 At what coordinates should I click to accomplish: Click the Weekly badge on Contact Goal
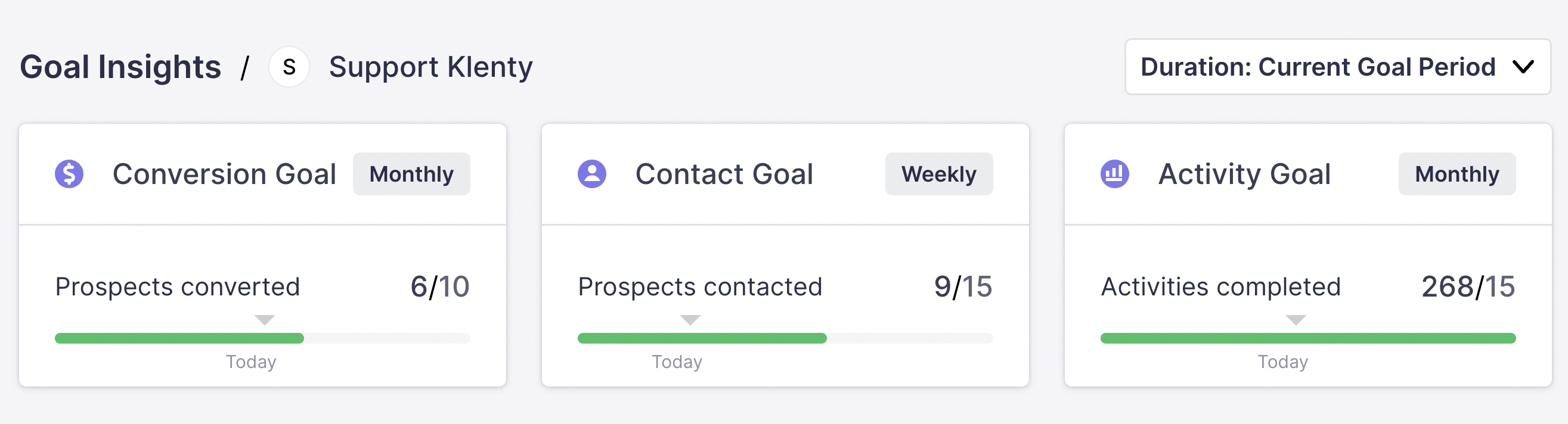pyautogui.click(x=938, y=174)
